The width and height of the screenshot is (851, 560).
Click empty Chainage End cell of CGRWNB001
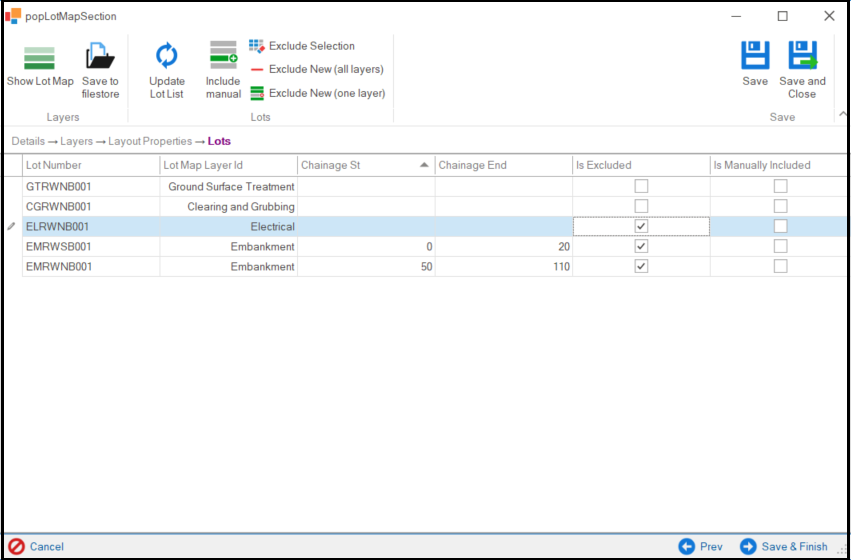point(504,207)
